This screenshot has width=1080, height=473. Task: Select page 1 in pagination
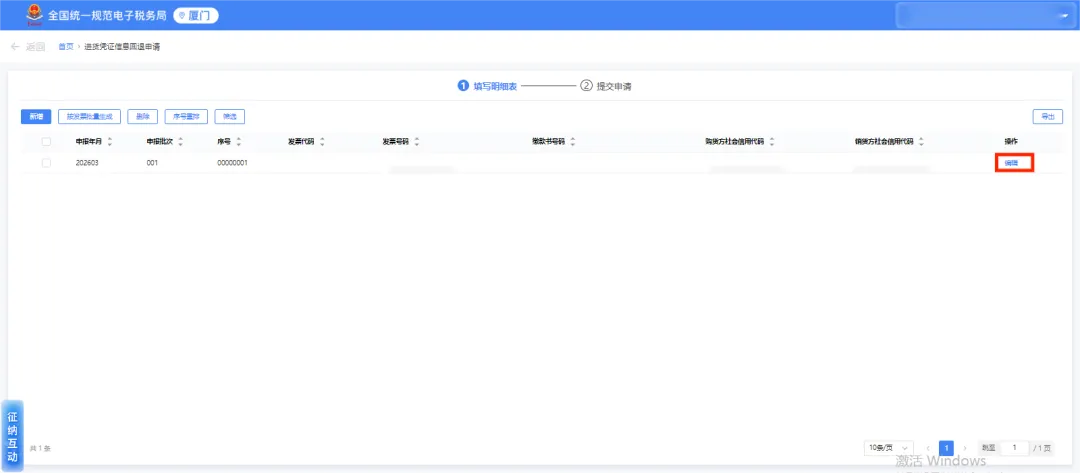pyautogui.click(x=946, y=448)
